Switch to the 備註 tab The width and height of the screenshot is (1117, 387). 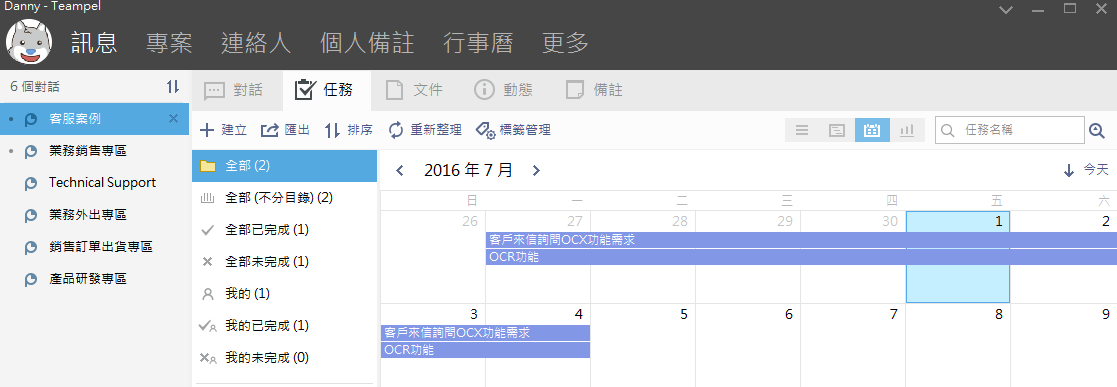(x=594, y=91)
